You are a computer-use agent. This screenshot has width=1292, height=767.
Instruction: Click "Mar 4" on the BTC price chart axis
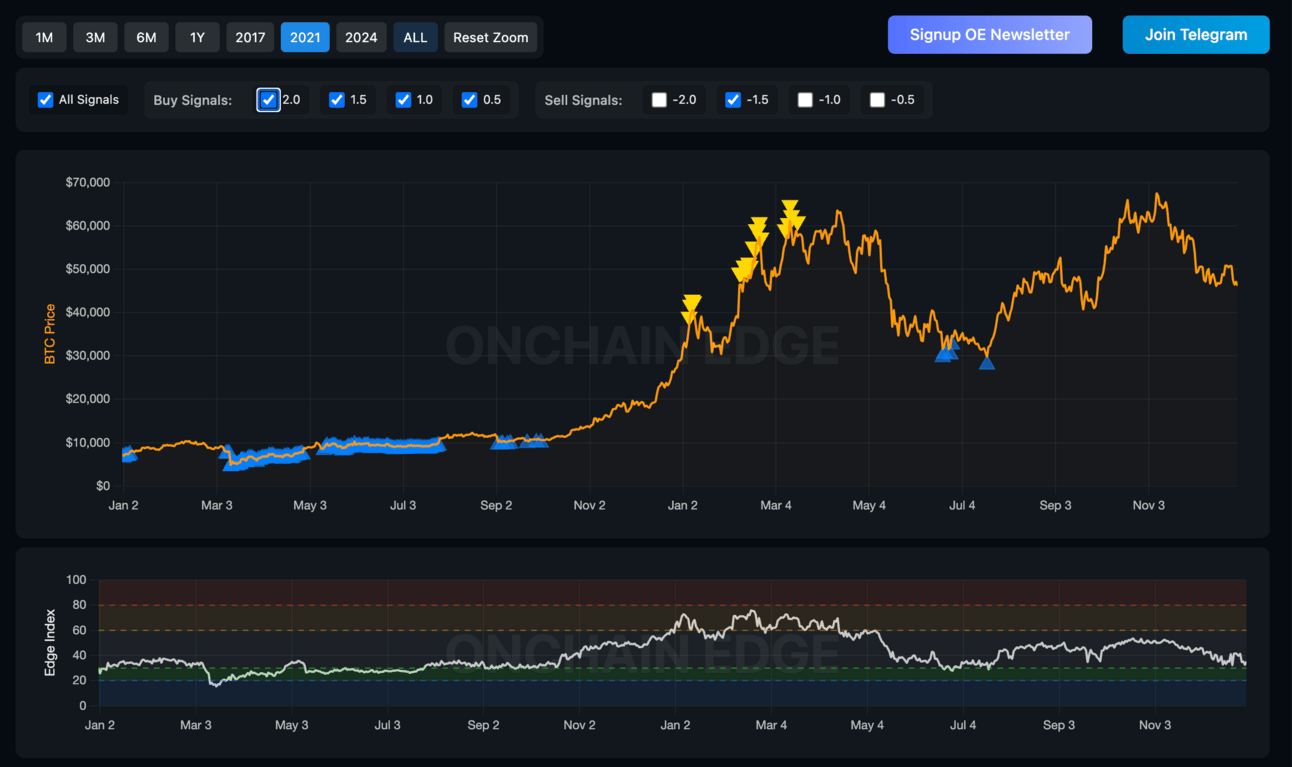click(776, 506)
